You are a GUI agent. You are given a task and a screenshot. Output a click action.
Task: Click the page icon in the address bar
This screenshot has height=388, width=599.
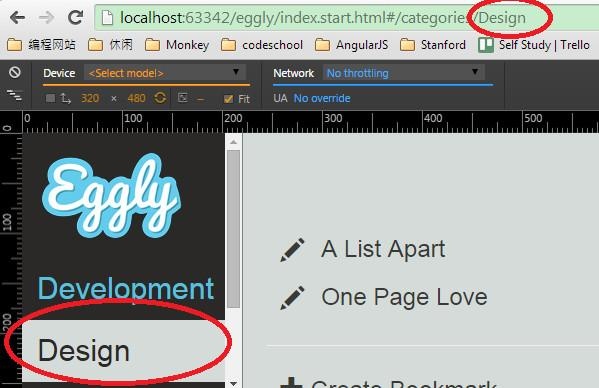pyautogui.click(x=107, y=18)
